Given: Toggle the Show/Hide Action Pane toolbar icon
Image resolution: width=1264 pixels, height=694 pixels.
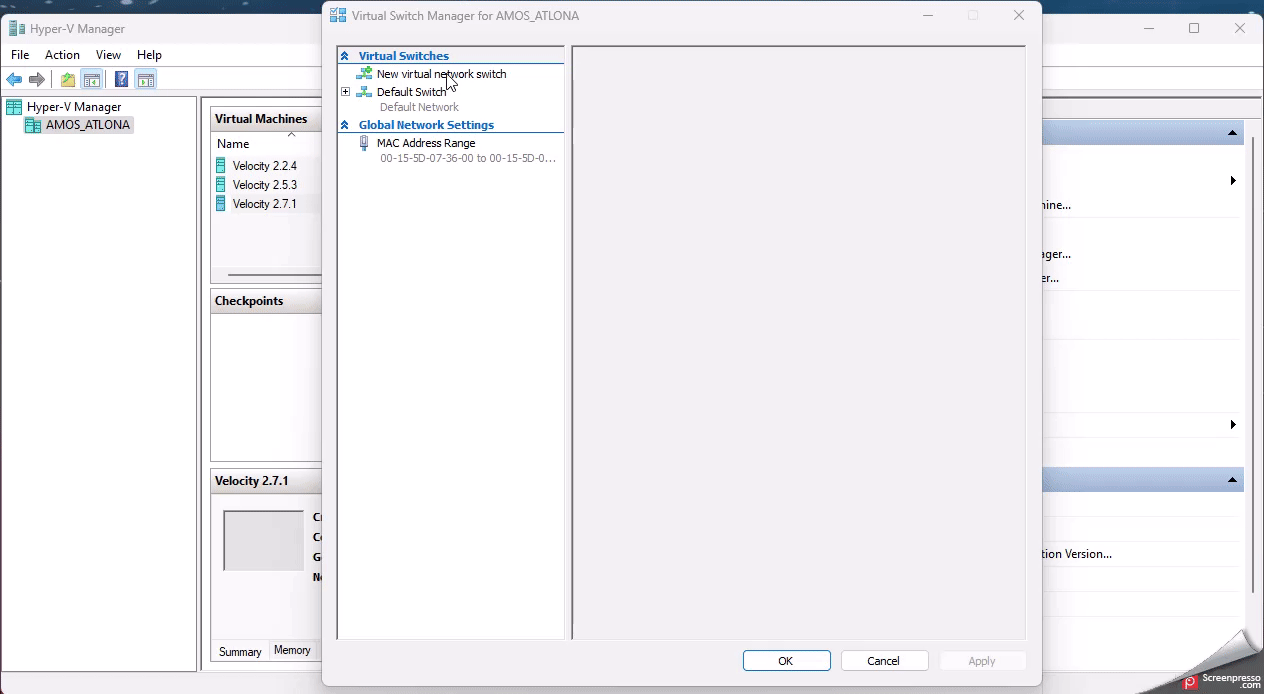Looking at the screenshot, I should [x=146, y=80].
